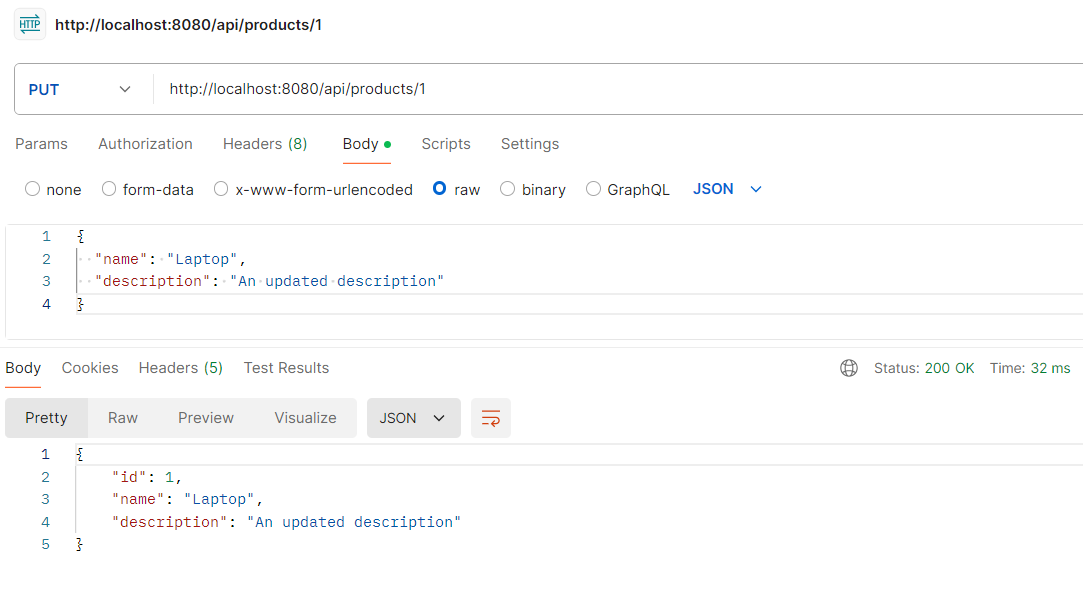Click the request URL input field
The image size is (1083, 612).
point(600,89)
